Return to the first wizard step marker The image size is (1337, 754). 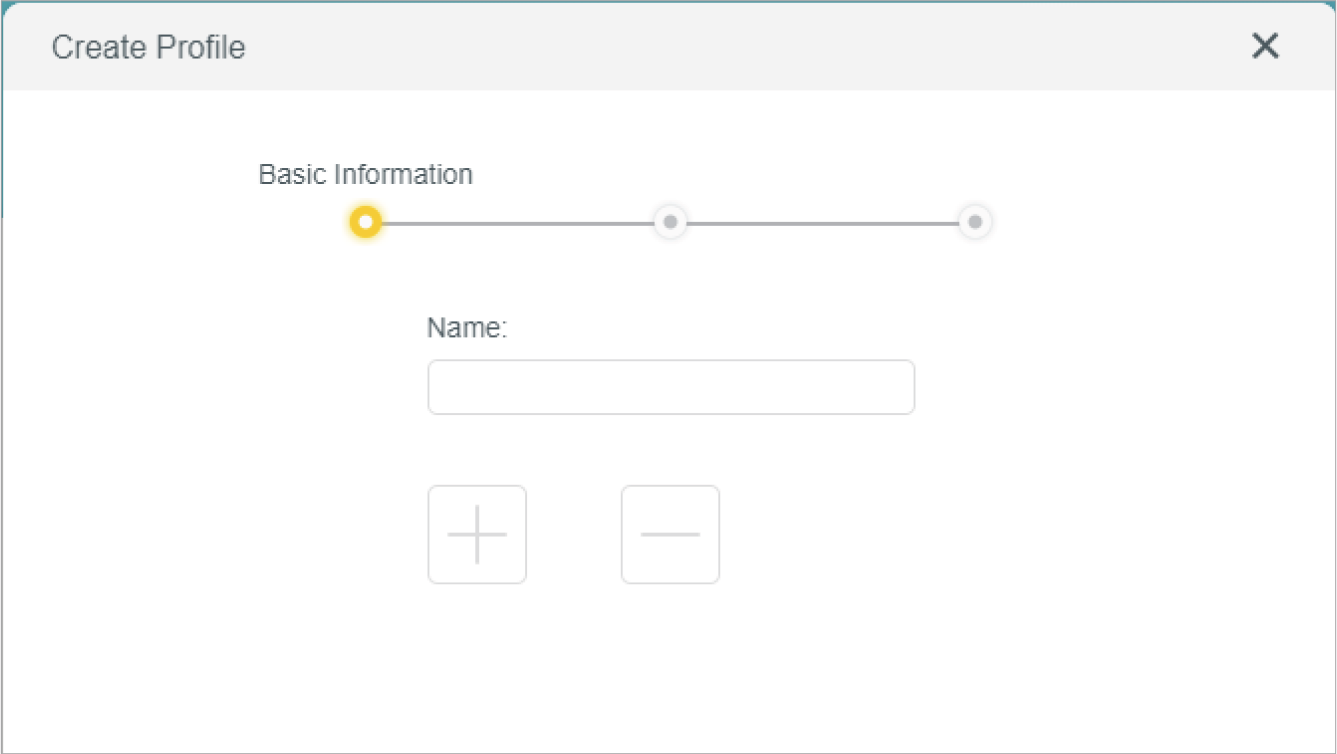pyautogui.click(x=366, y=222)
